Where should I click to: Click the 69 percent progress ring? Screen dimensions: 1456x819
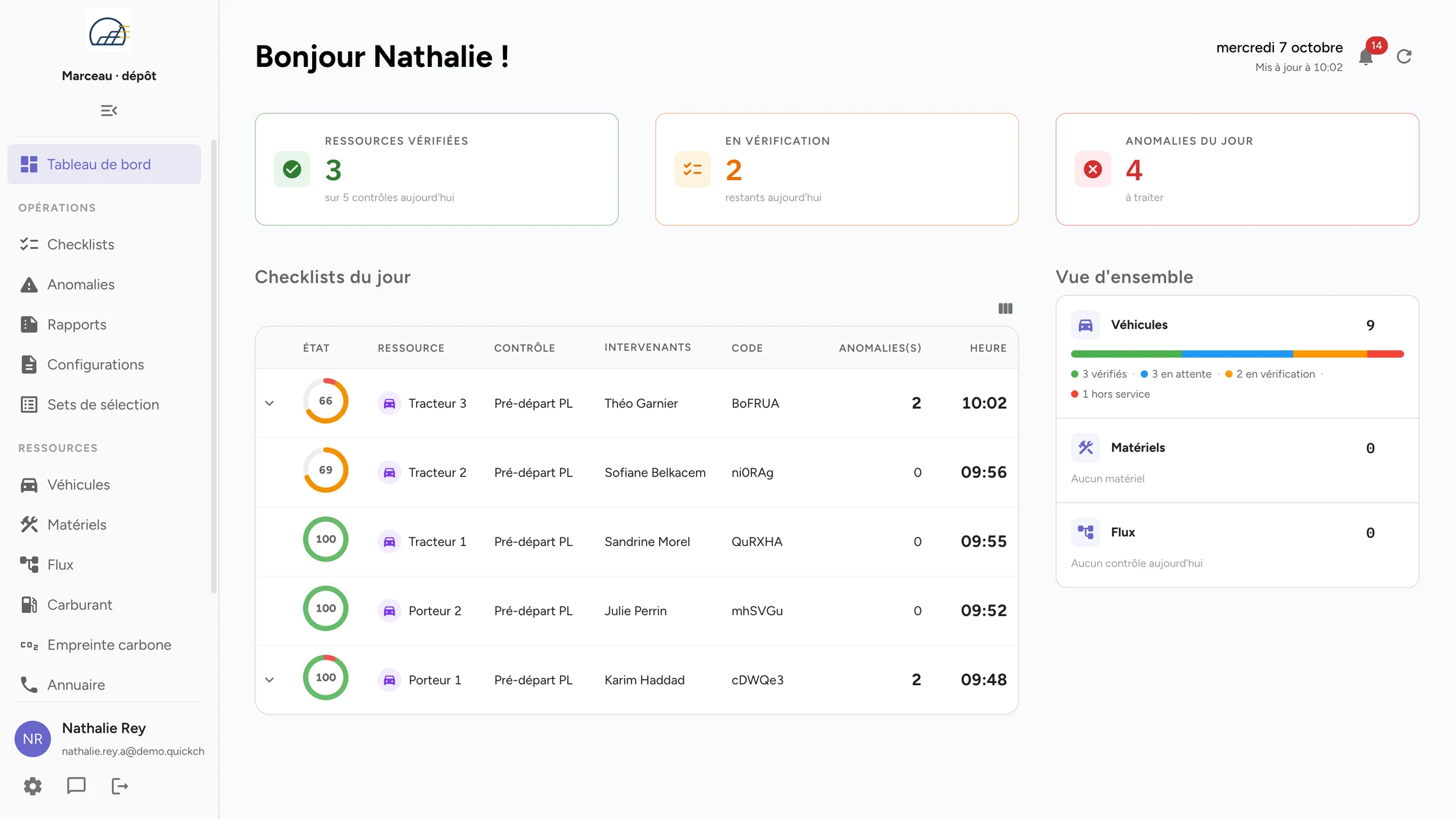326,470
